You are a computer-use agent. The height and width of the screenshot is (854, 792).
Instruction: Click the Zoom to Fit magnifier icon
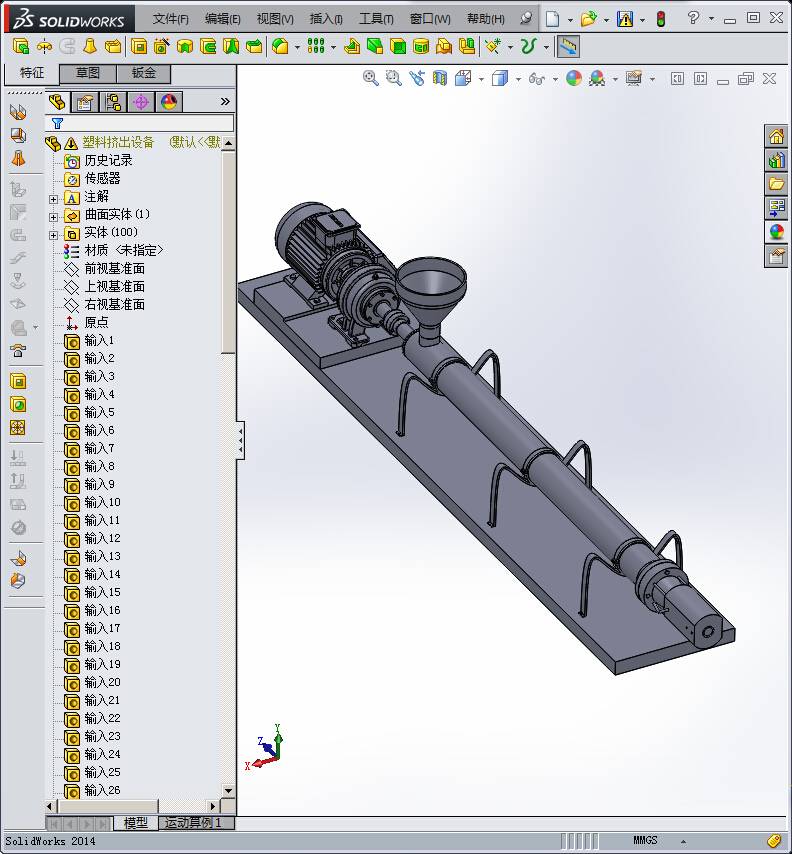[370, 78]
